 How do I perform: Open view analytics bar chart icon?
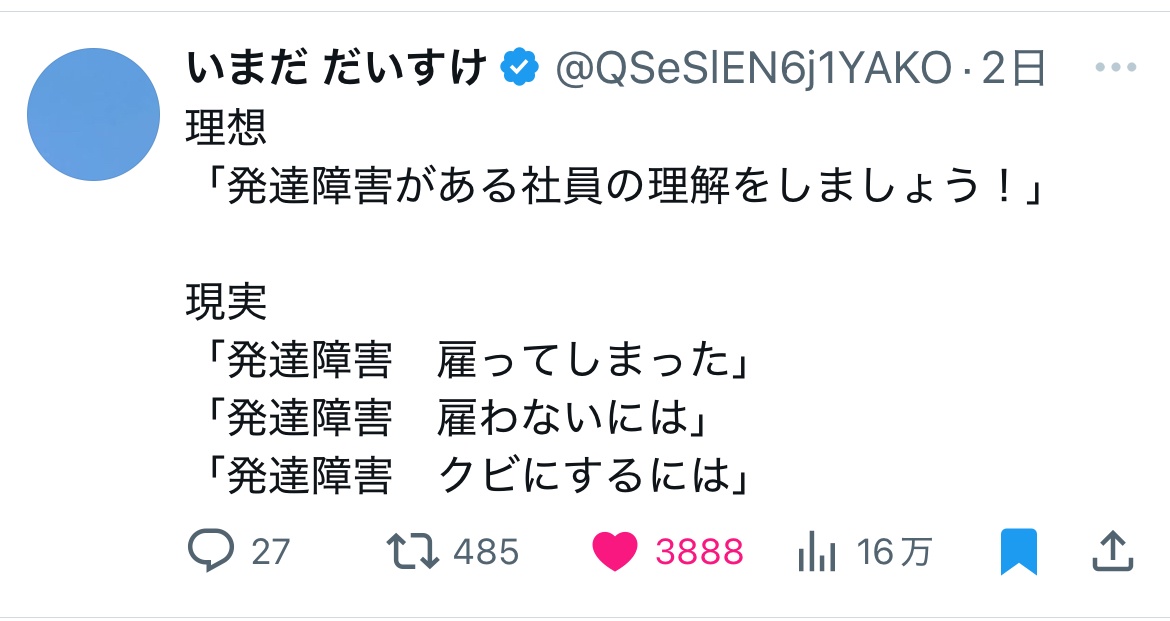[817, 551]
